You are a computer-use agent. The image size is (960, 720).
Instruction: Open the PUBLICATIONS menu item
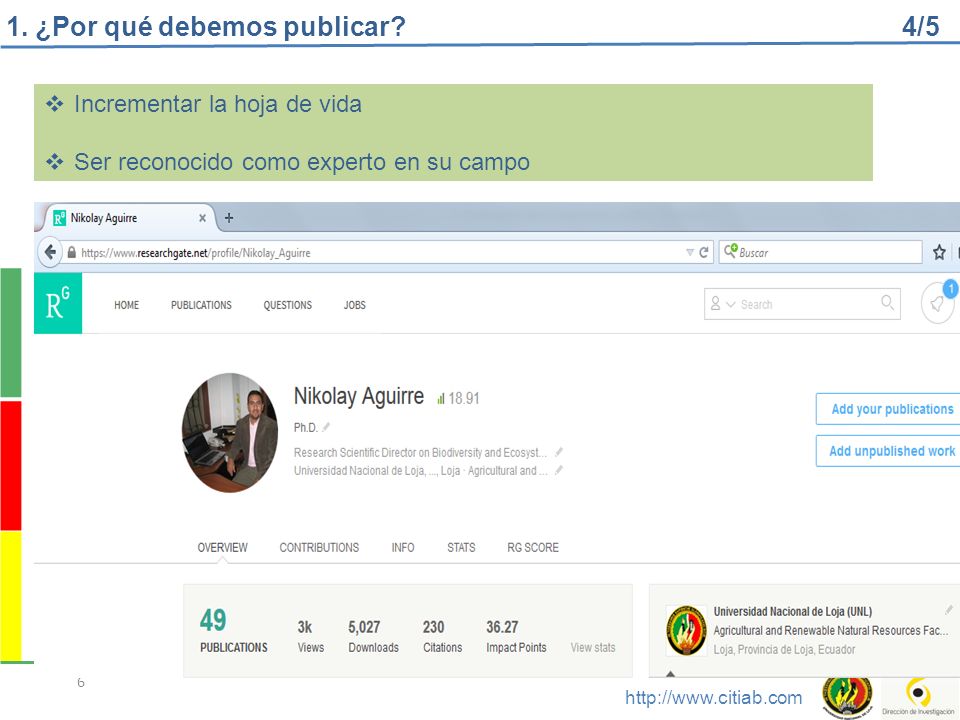(201, 305)
